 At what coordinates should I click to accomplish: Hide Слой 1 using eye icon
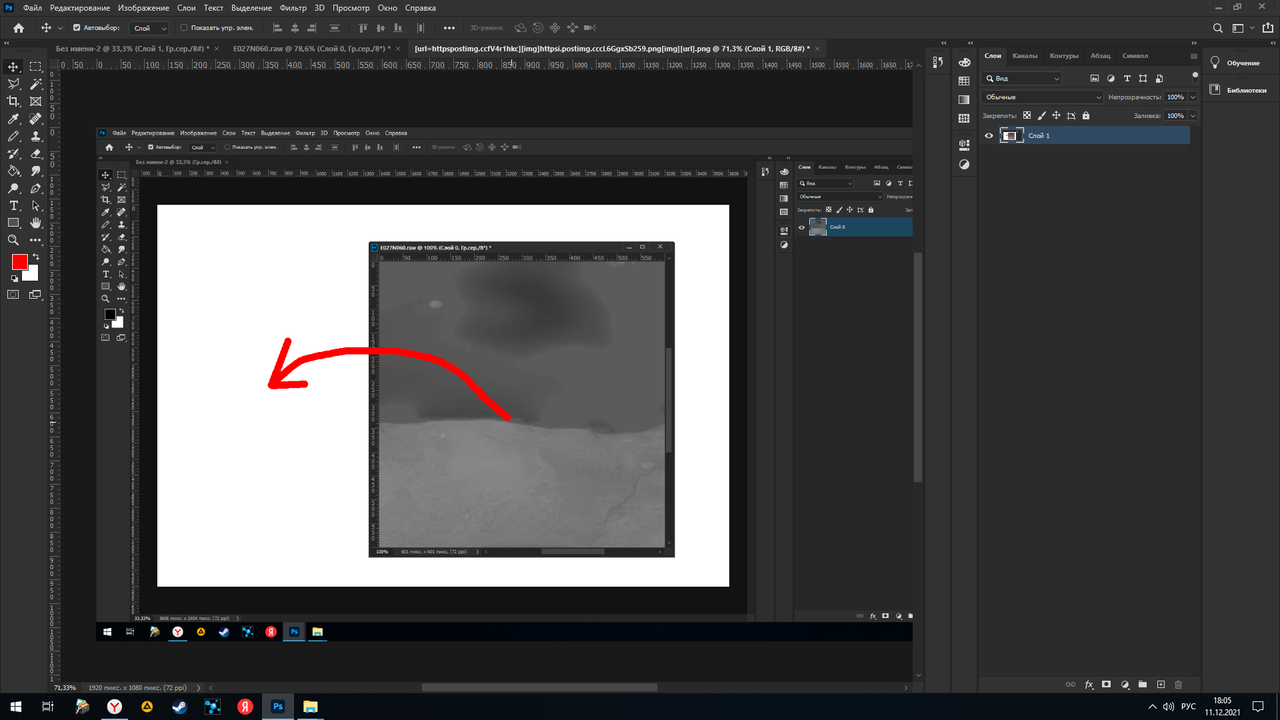point(989,136)
